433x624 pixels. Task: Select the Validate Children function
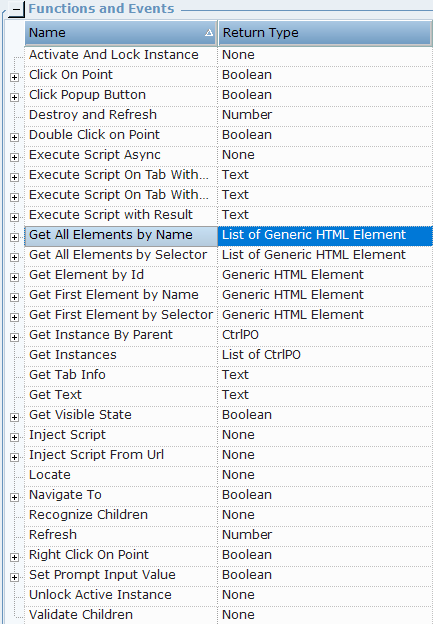(x=81, y=614)
